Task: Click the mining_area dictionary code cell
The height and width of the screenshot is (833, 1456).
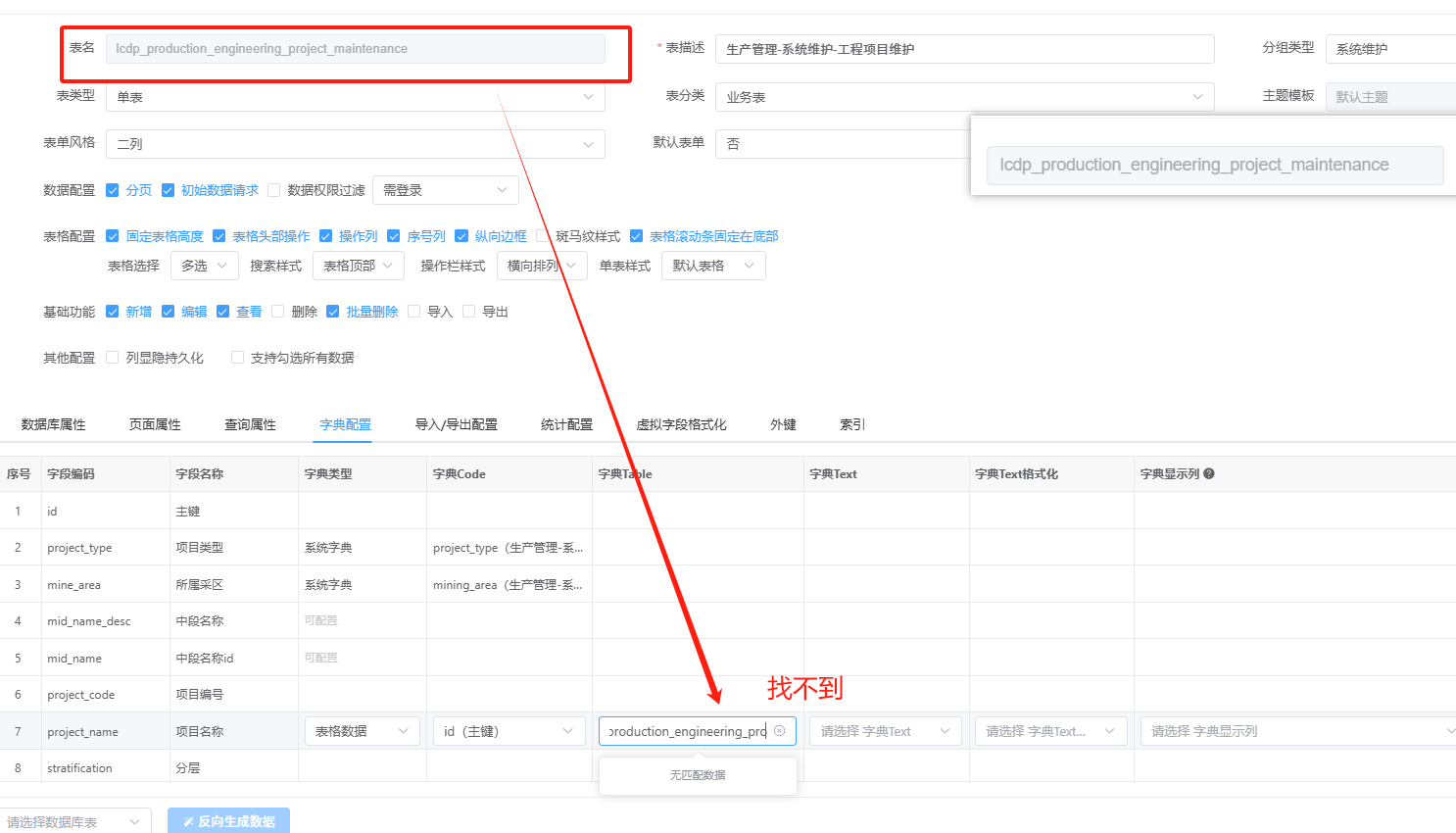Action: 508,585
